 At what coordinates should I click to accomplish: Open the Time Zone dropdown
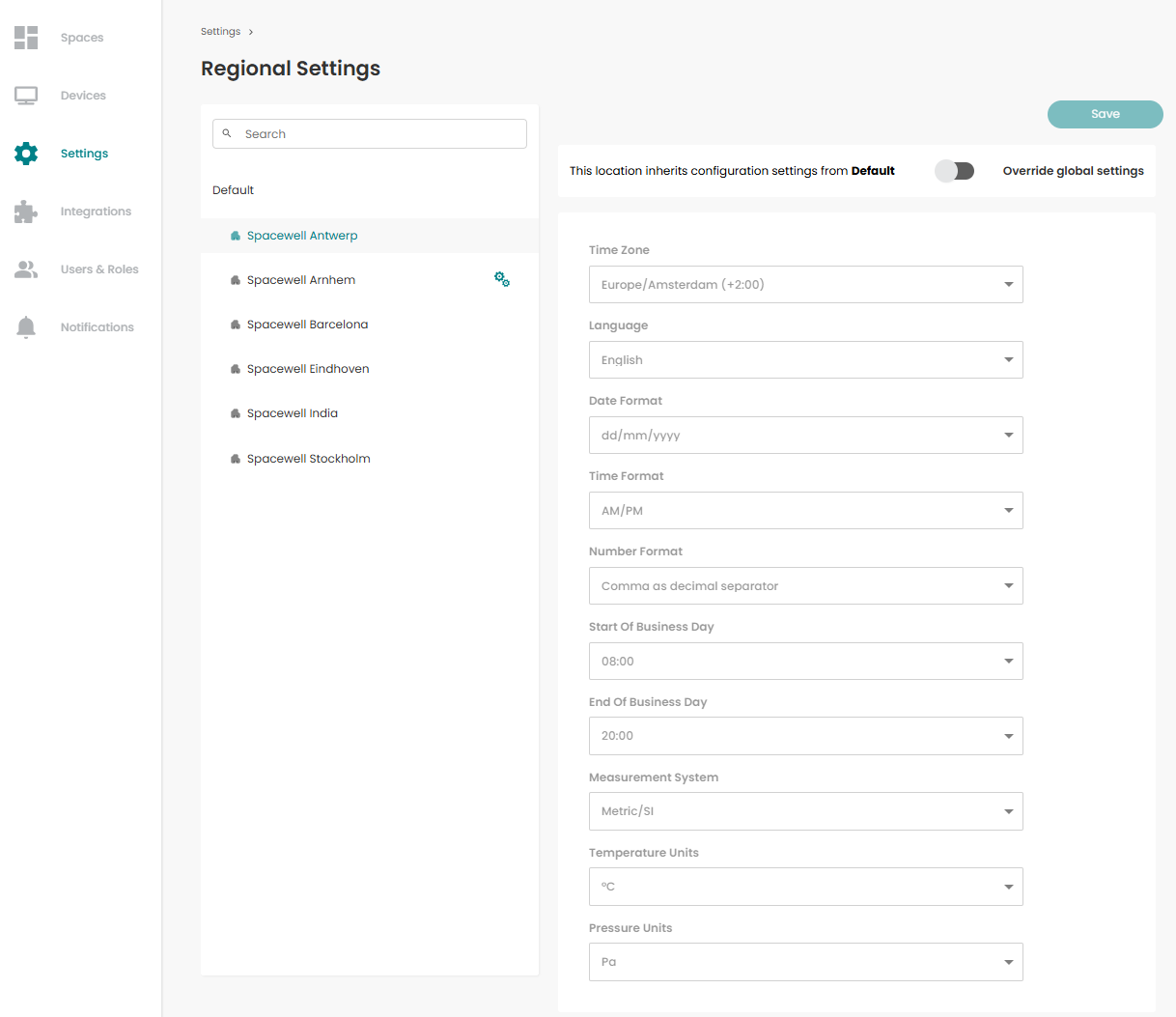pyautogui.click(x=806, y=285)
